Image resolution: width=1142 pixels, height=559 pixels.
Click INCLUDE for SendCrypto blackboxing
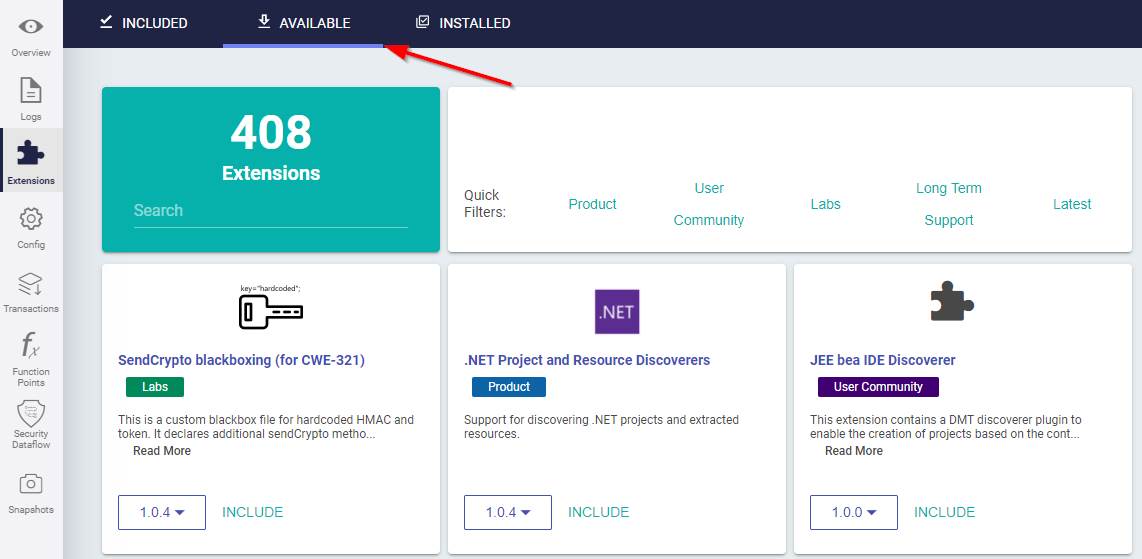252,512
